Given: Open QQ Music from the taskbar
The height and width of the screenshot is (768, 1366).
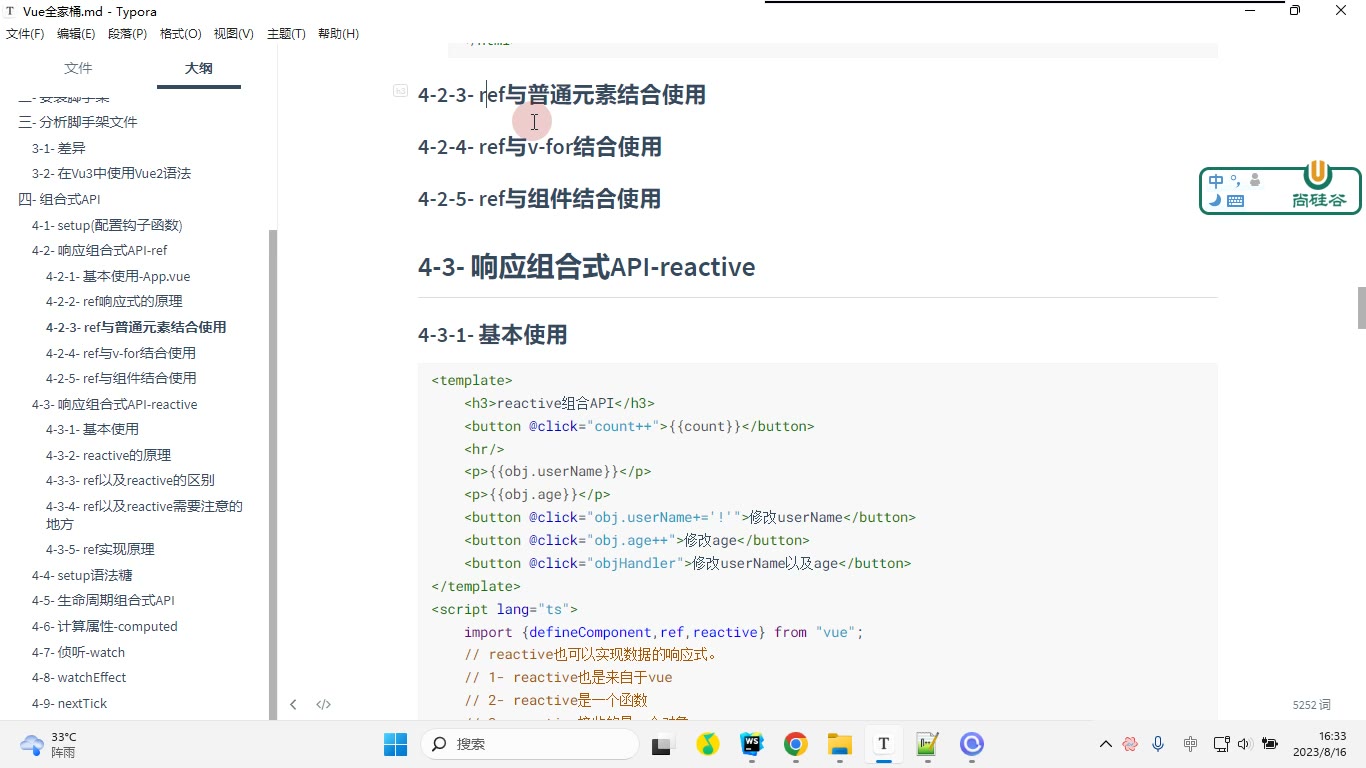Looking at the screenshot, I should [708, 744].
